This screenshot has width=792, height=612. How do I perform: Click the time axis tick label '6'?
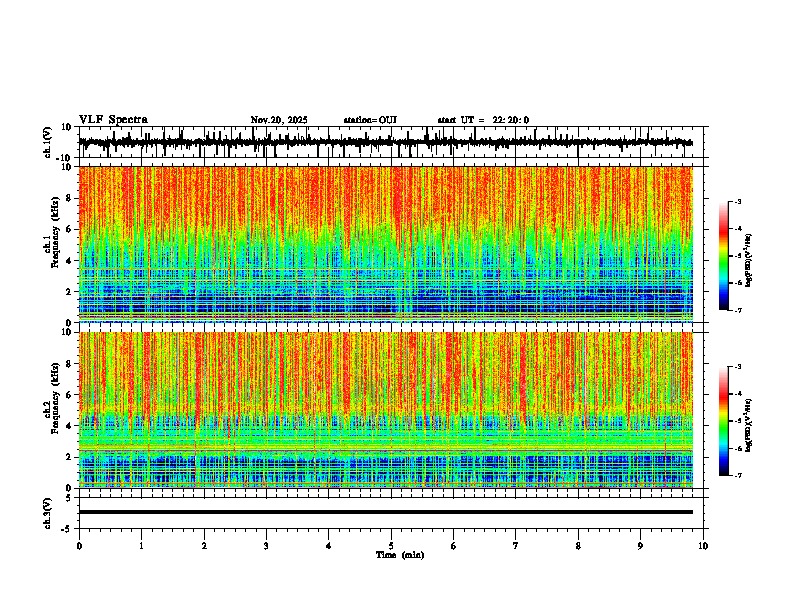coord(454,546)
